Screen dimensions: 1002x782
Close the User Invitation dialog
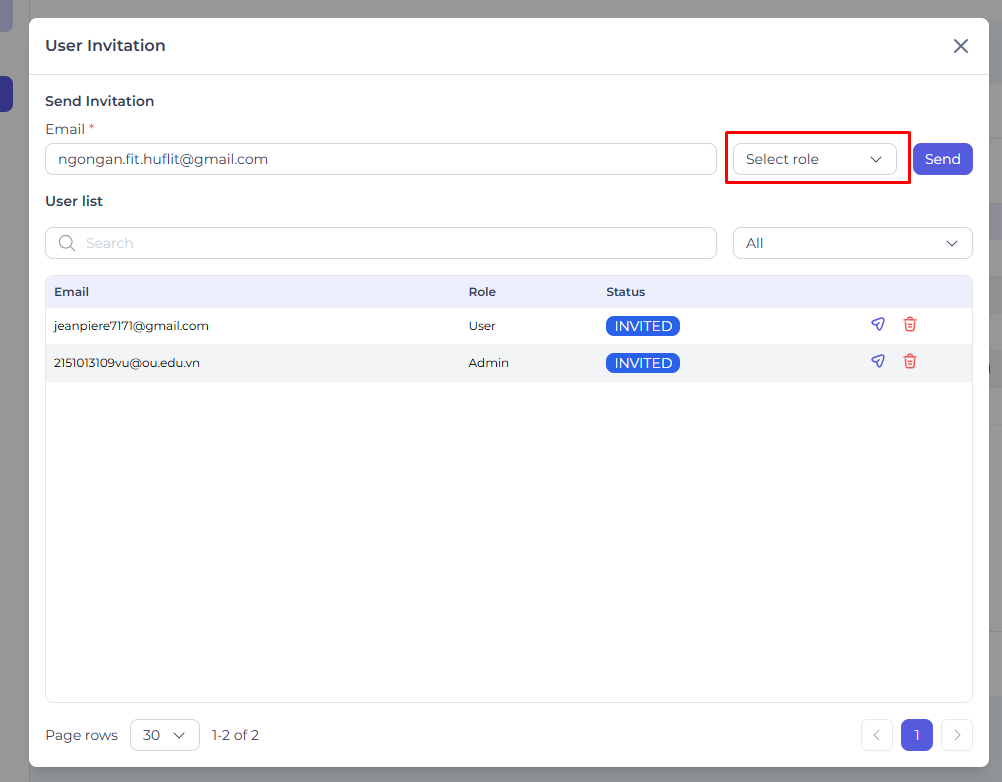(960, 46)
